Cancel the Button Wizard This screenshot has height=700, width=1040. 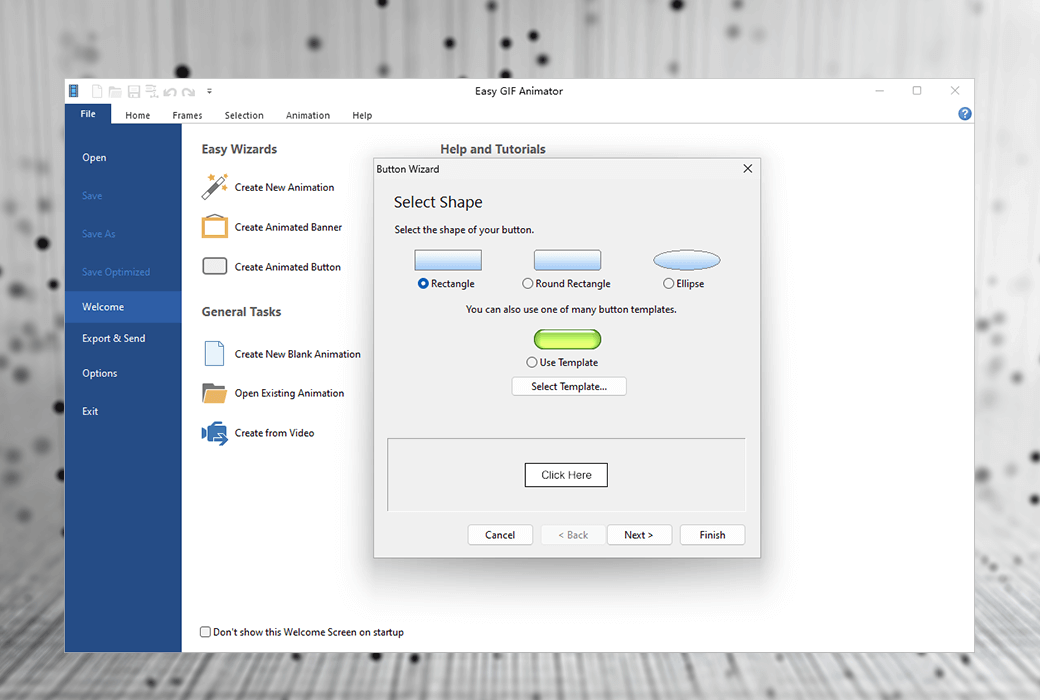tap(499, 535)
